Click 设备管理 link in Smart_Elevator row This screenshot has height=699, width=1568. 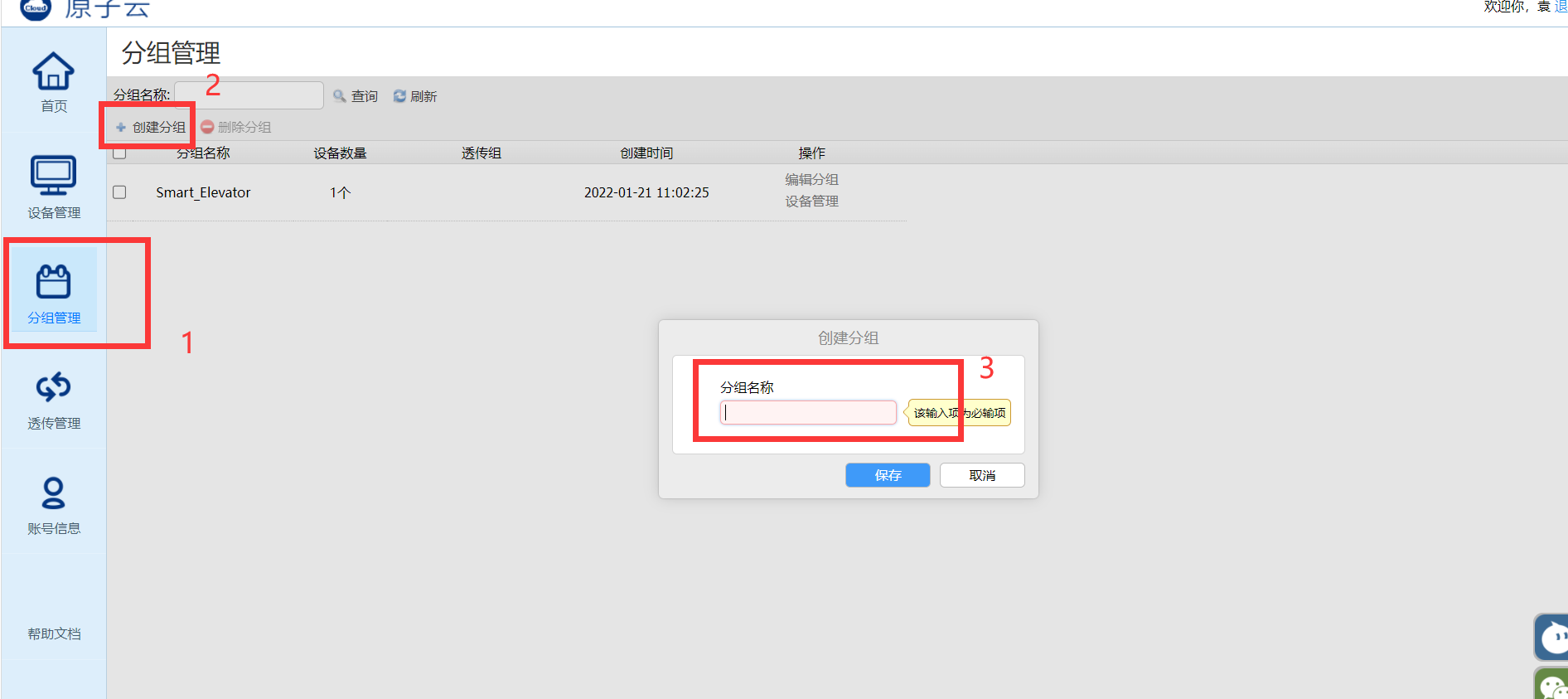tap(811, 201)
